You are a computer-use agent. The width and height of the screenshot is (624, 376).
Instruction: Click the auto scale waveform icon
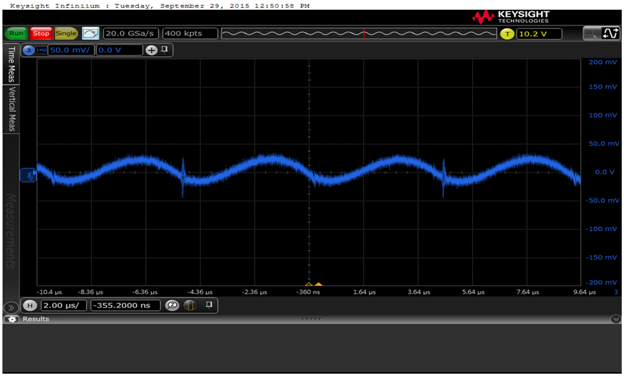pyautogui.click(x=90, y=33)
